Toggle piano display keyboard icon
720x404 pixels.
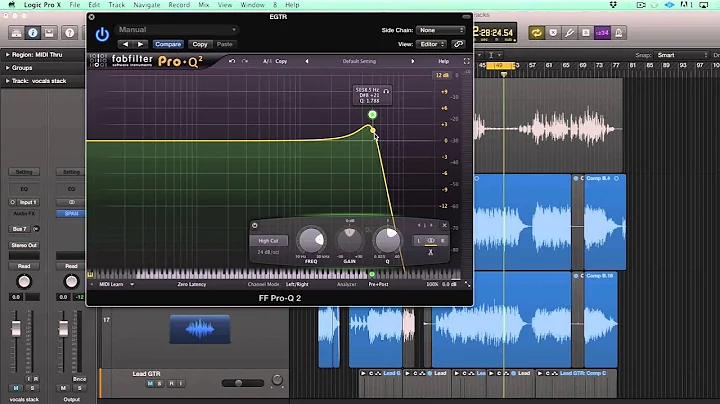[x=90, y=275]
